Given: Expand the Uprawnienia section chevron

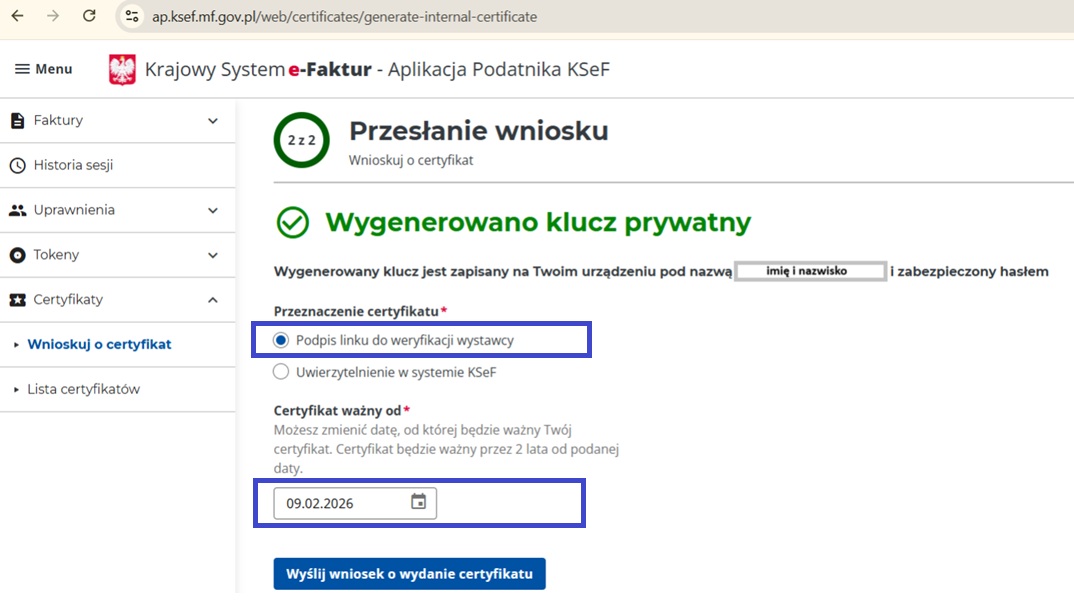Looking at the screenshot, I should pos(213,211).
